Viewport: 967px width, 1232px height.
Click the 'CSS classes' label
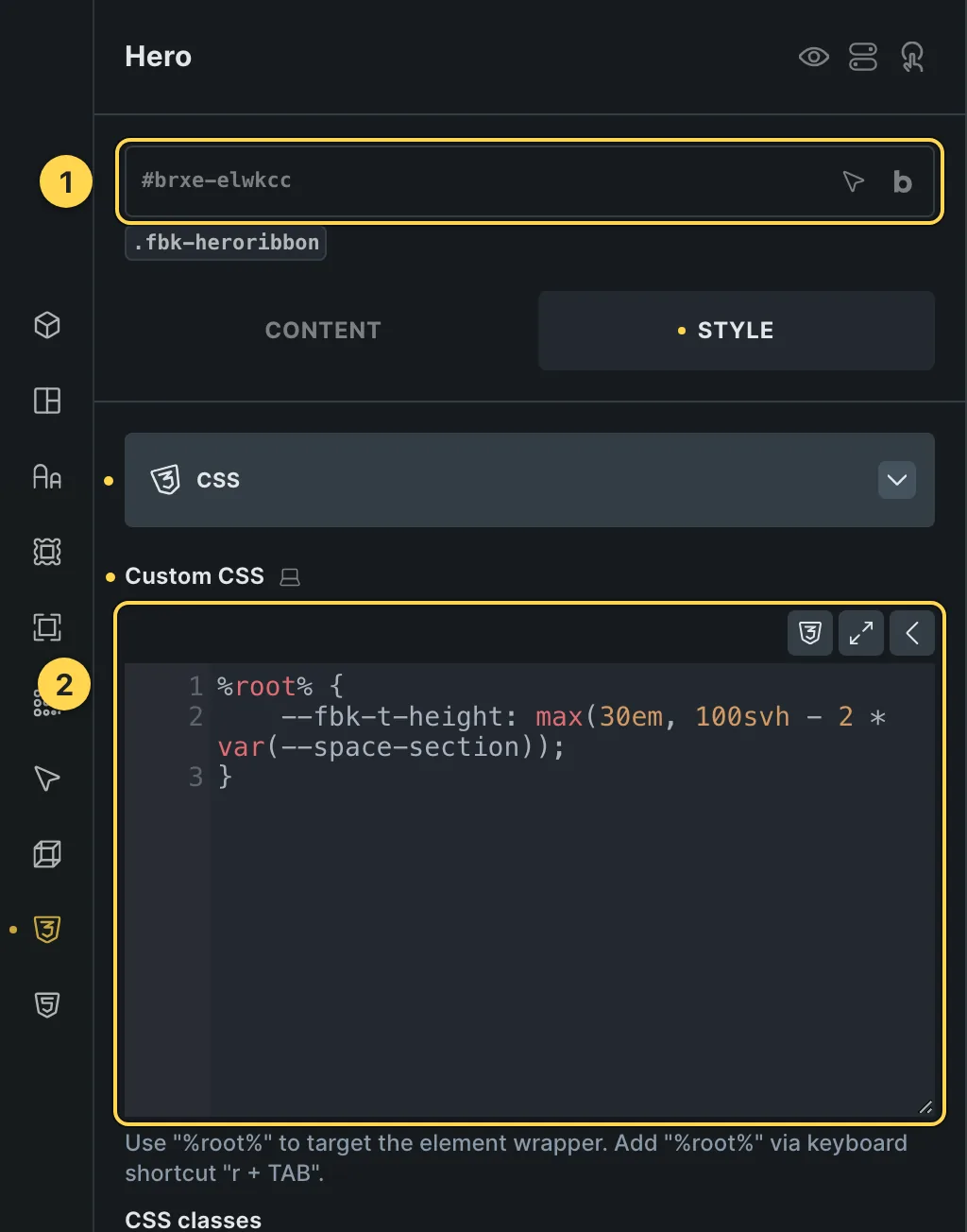194,1220
